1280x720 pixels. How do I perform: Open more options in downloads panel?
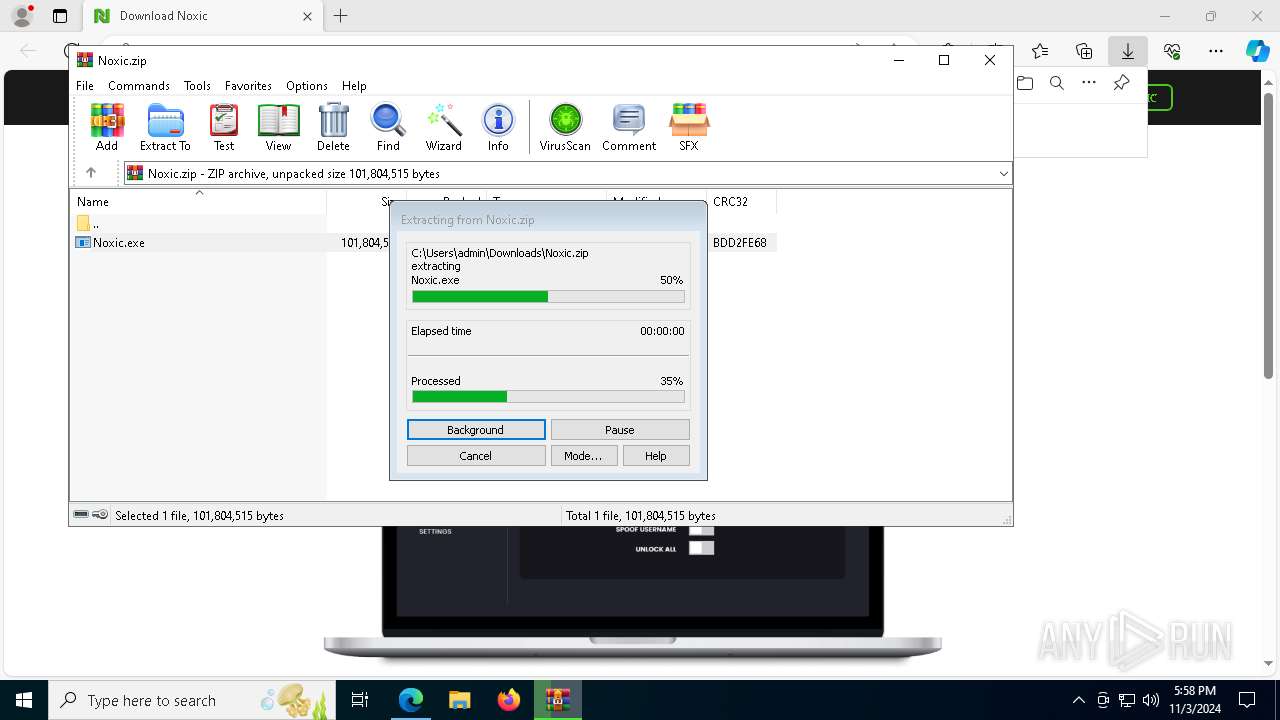click(x=1089, y=83)
